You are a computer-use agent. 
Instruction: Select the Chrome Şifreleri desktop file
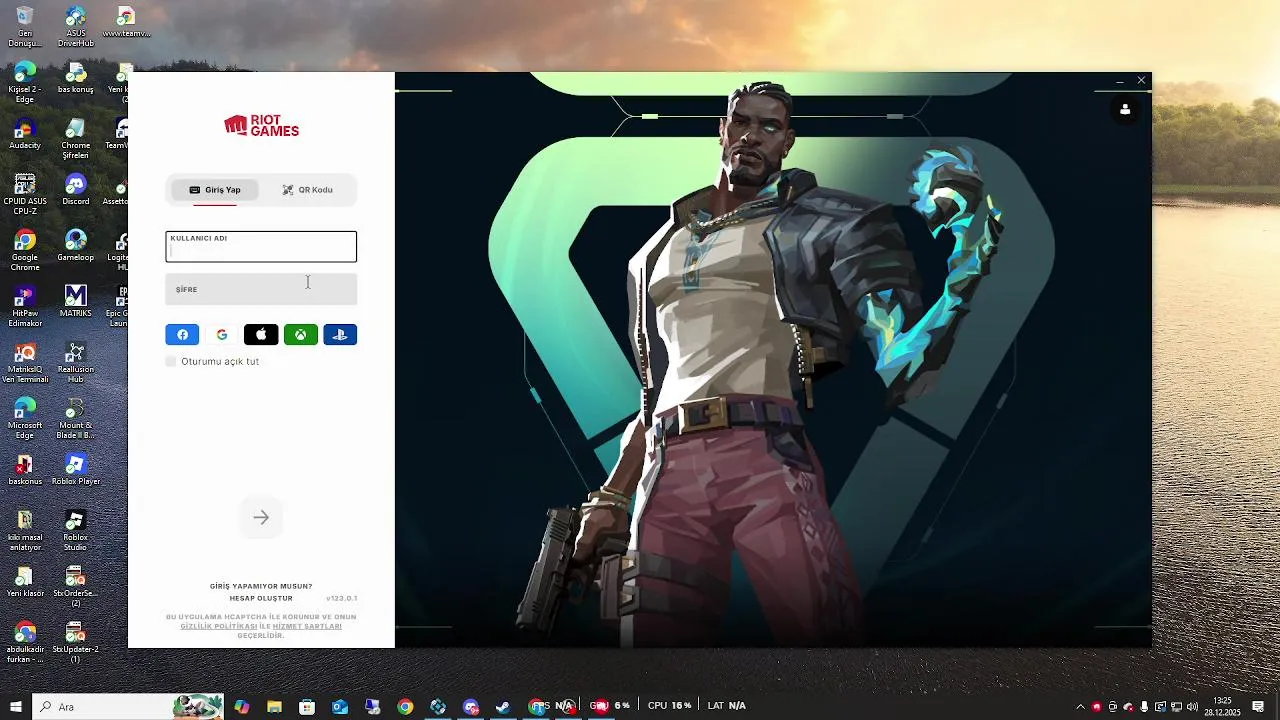point(75,139)
